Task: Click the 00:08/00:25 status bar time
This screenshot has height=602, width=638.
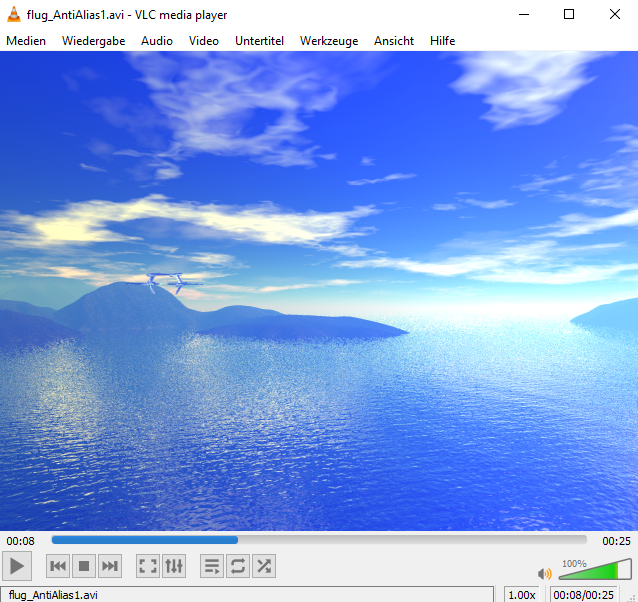Action: [x=583, y=595]
